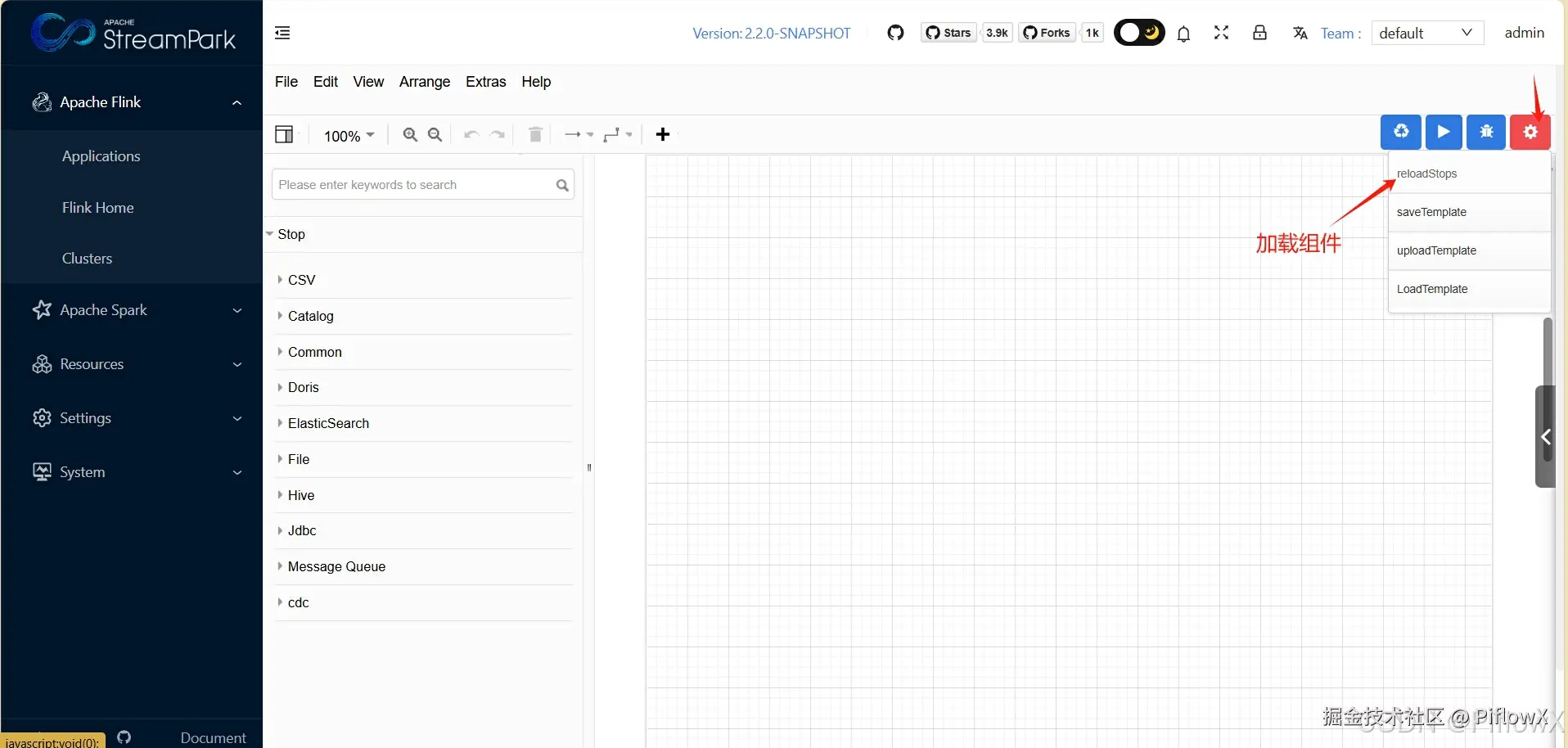Viewport: 1568px width, 748px height.
Task: Run the flow with the play button
Action: coord(1444,132)
